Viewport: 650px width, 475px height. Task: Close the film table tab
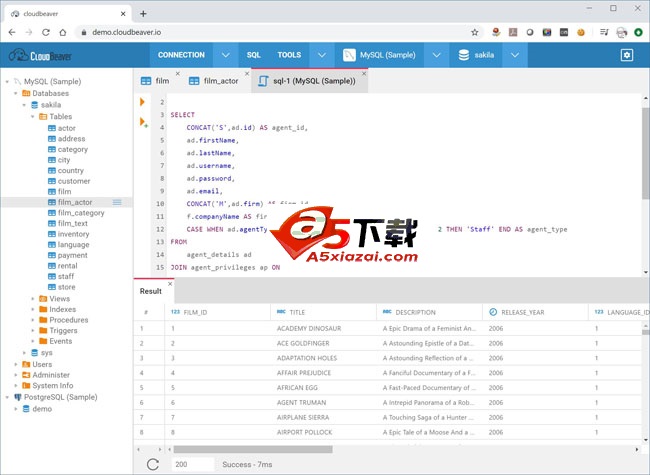[x=177, y=74]
